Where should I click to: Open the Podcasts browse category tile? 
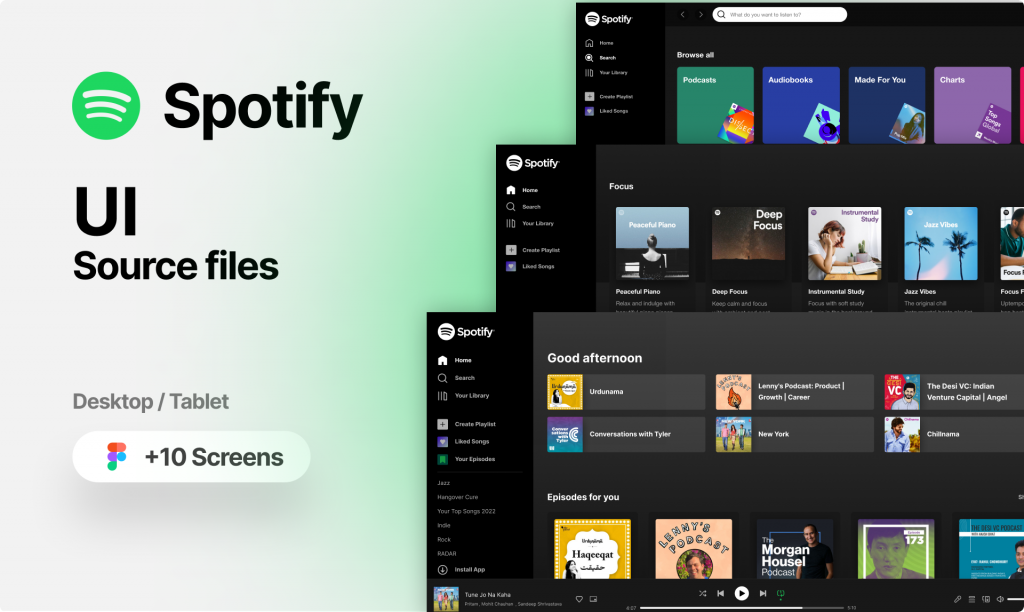(715, 105)
